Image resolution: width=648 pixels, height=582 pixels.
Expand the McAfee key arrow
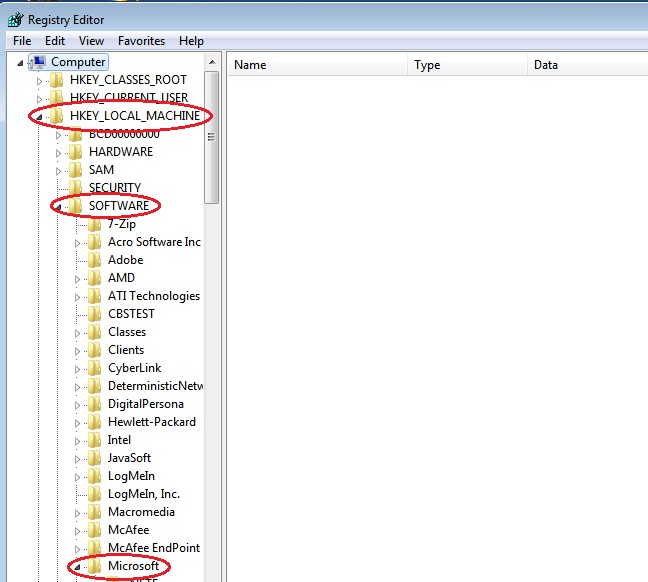(x=77, y=532)
